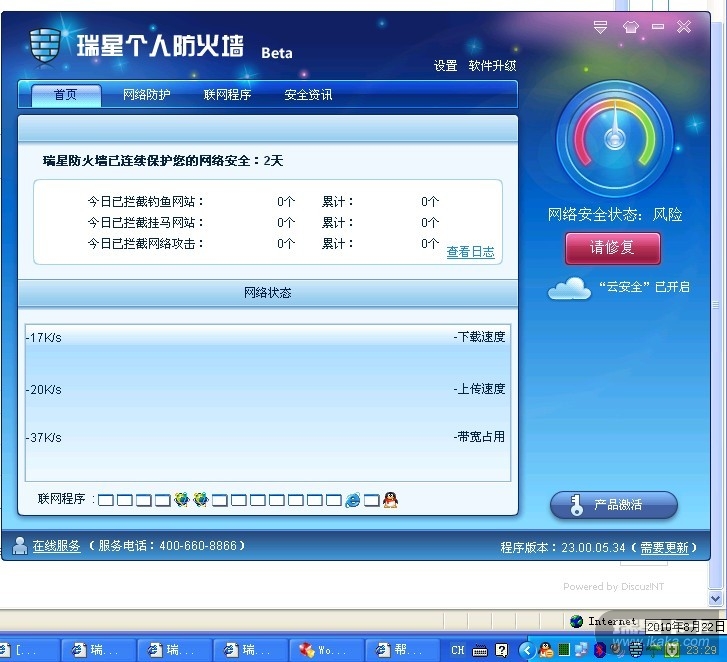Viewport: 727px width, 662px height.
Task: Click the browser scrollbar down arrow behind the firewall
Action: pos(715,598)
